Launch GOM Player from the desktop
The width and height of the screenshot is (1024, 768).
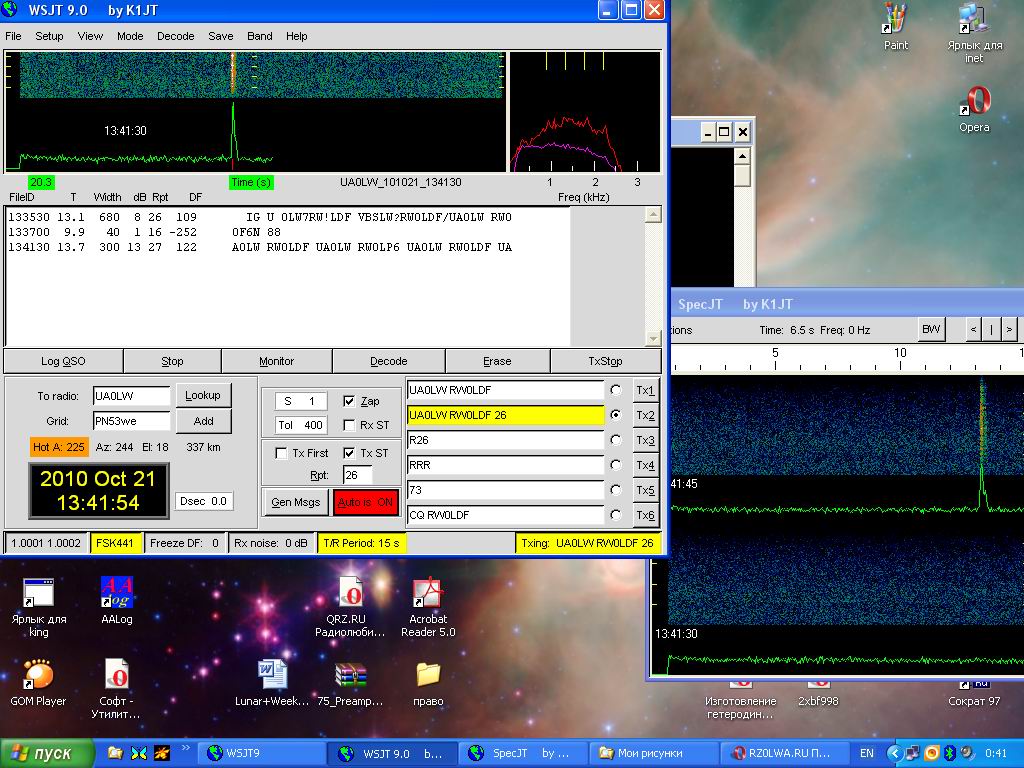point(38,683)
